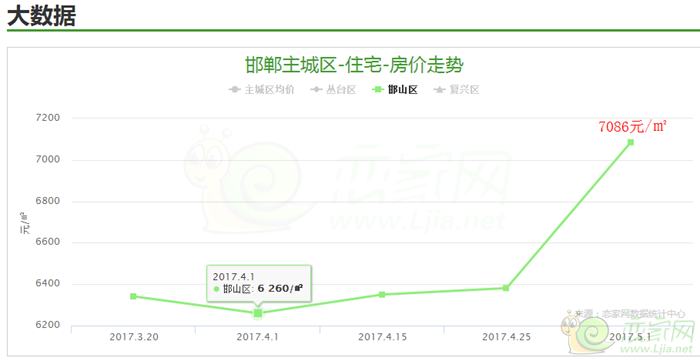
Task: Click the tooltip showing 邯山区: 6 260/㎡
Action: click(x=259, y=283)
